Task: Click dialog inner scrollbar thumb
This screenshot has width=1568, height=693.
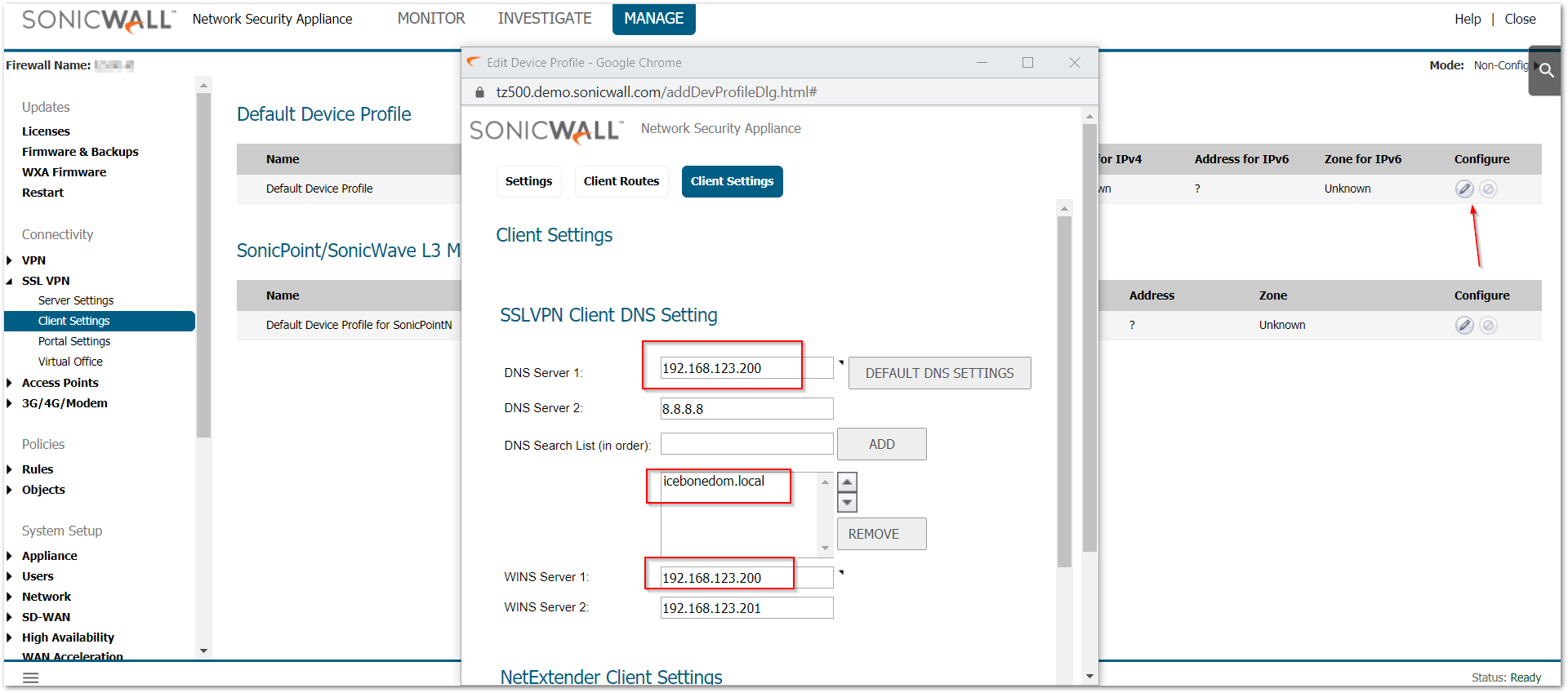Action: (1064, 392)
